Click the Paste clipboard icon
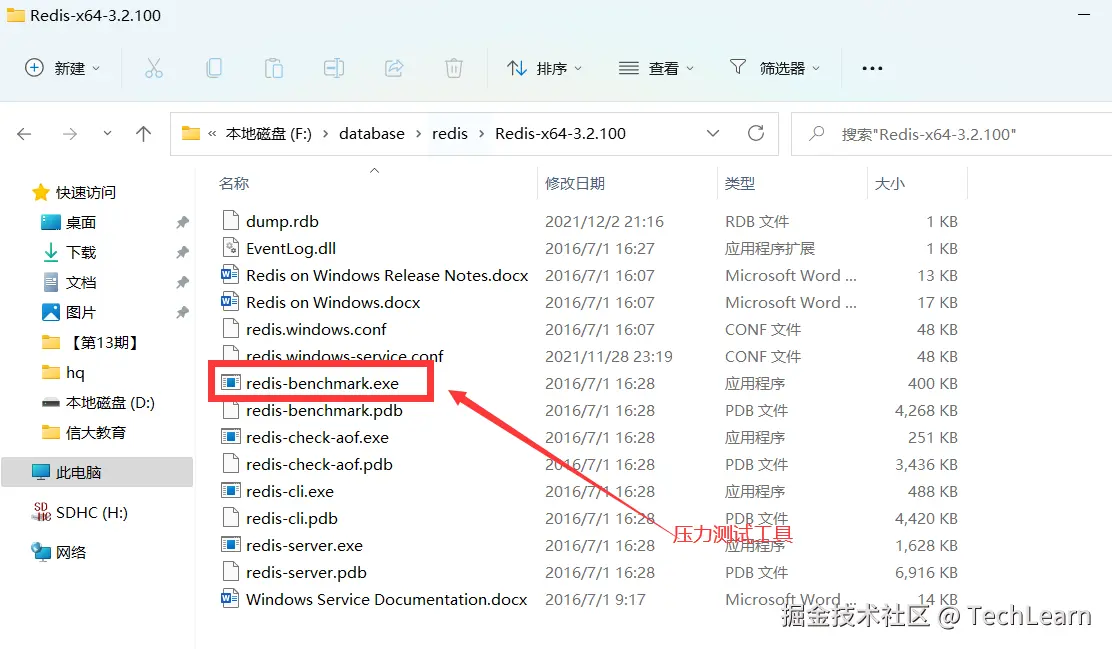 (x=274, y=68)
